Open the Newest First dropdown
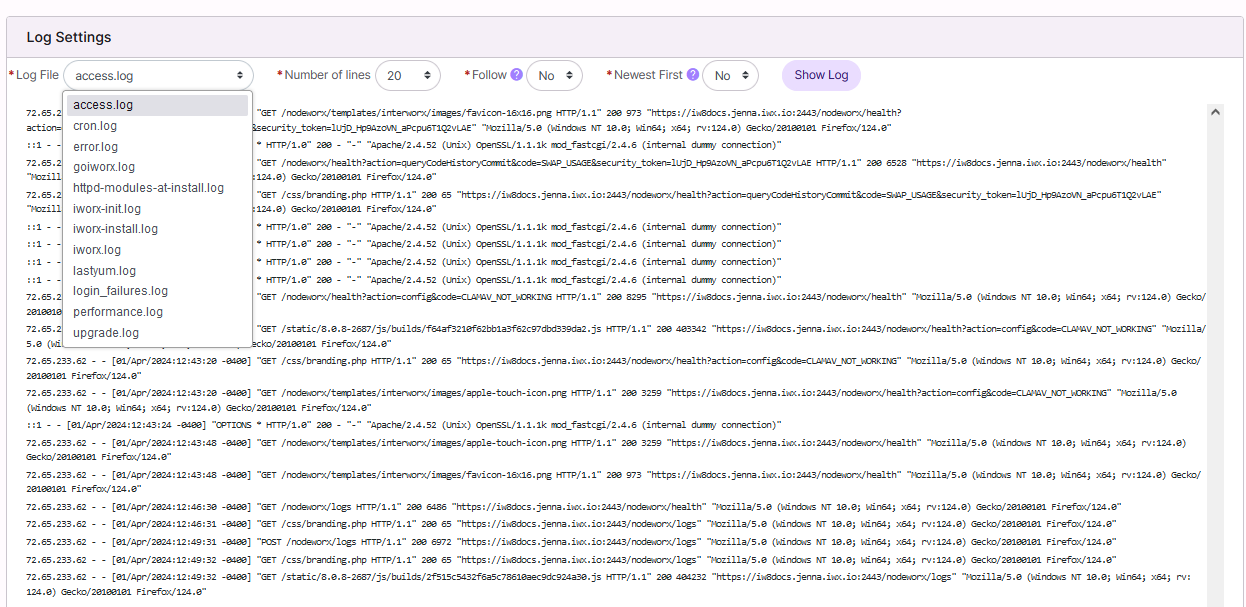Viewport: 1246px width, 607px height. click(x=731, y=75)
